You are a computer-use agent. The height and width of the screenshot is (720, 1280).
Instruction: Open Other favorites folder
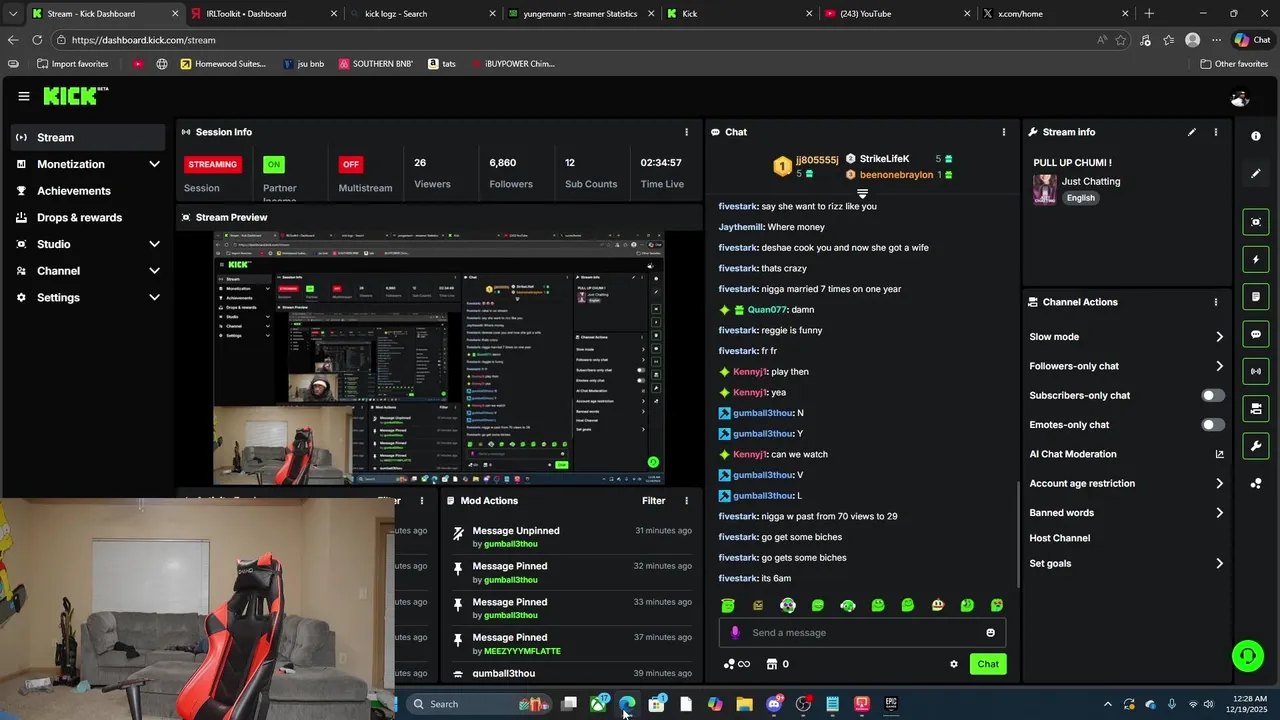point(1234,64)
